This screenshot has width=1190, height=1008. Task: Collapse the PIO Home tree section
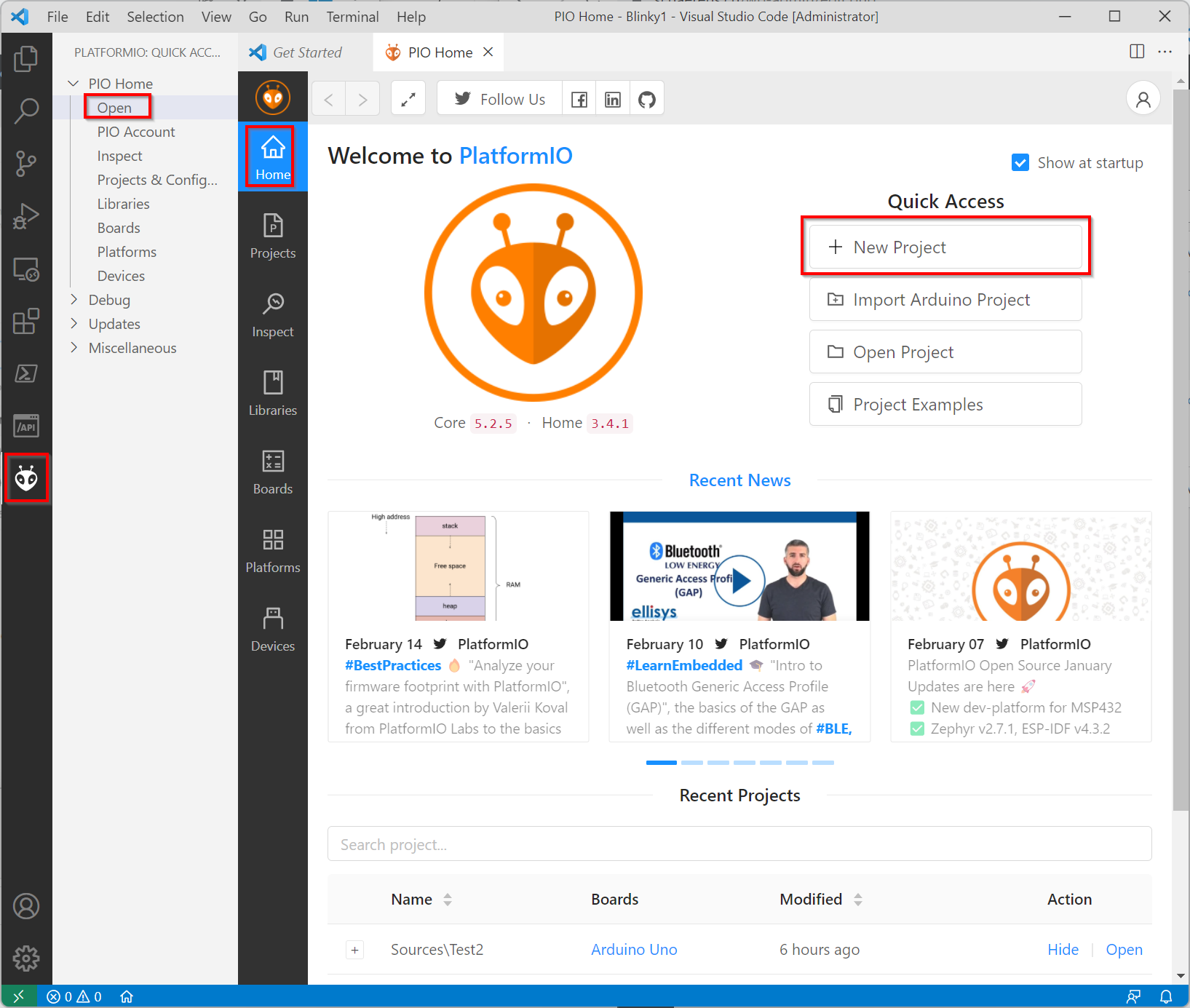pyautogui.click(x=73, y=84)
